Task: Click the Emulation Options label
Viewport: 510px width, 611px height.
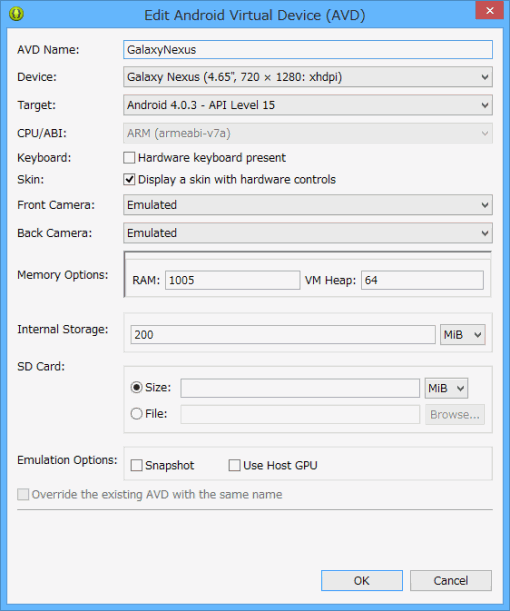Action: coord(67,460)
